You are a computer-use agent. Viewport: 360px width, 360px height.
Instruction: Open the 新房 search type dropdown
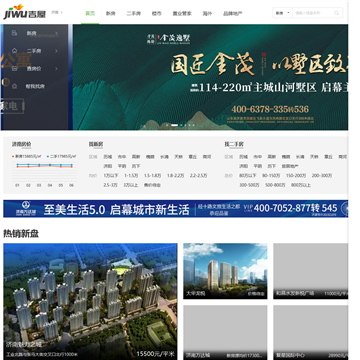(x=282, y=13)
